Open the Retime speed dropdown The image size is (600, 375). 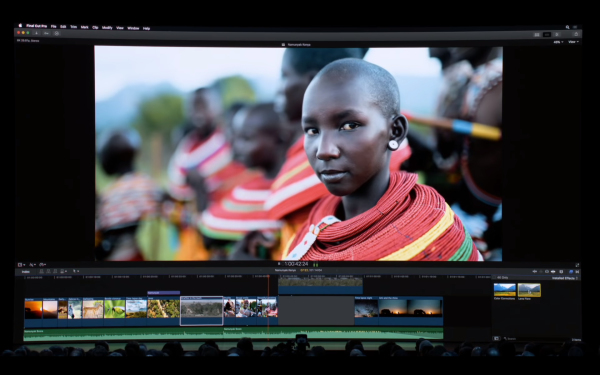(42, 265)
